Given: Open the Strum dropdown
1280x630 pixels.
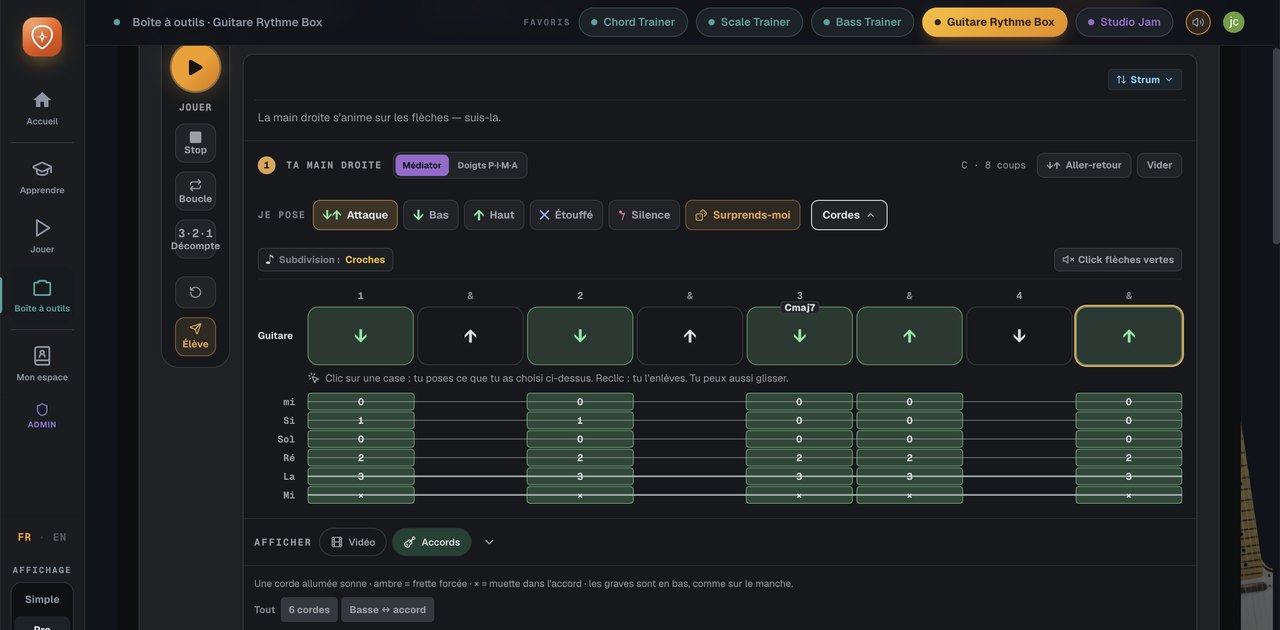Looking at the screenshot, I should coord(1145,79).
